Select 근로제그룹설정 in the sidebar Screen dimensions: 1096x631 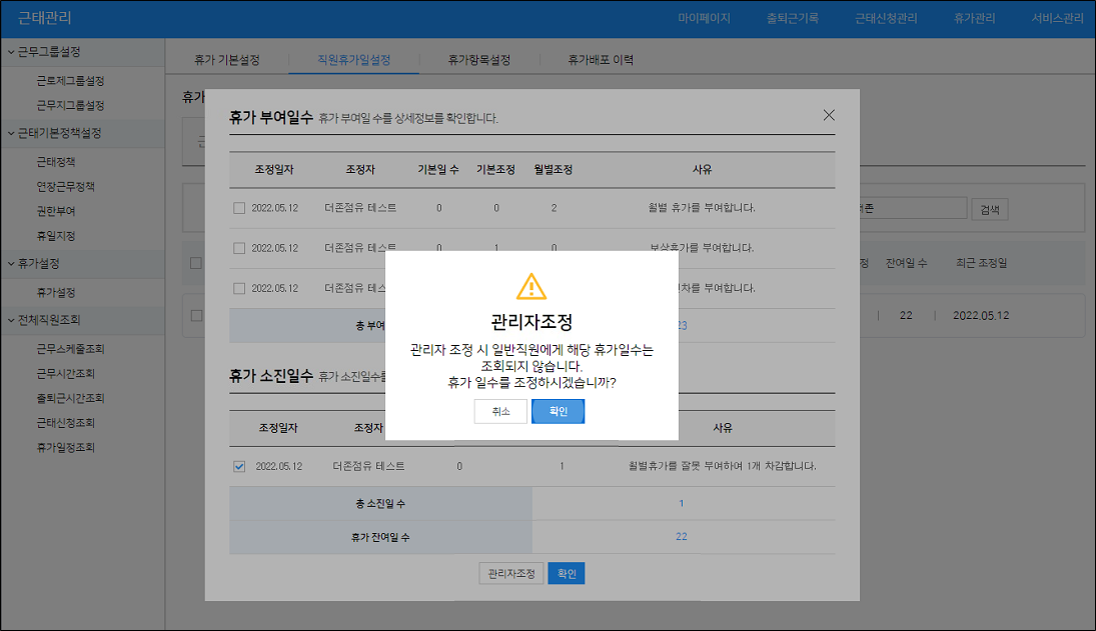click(x=70, y=81)
